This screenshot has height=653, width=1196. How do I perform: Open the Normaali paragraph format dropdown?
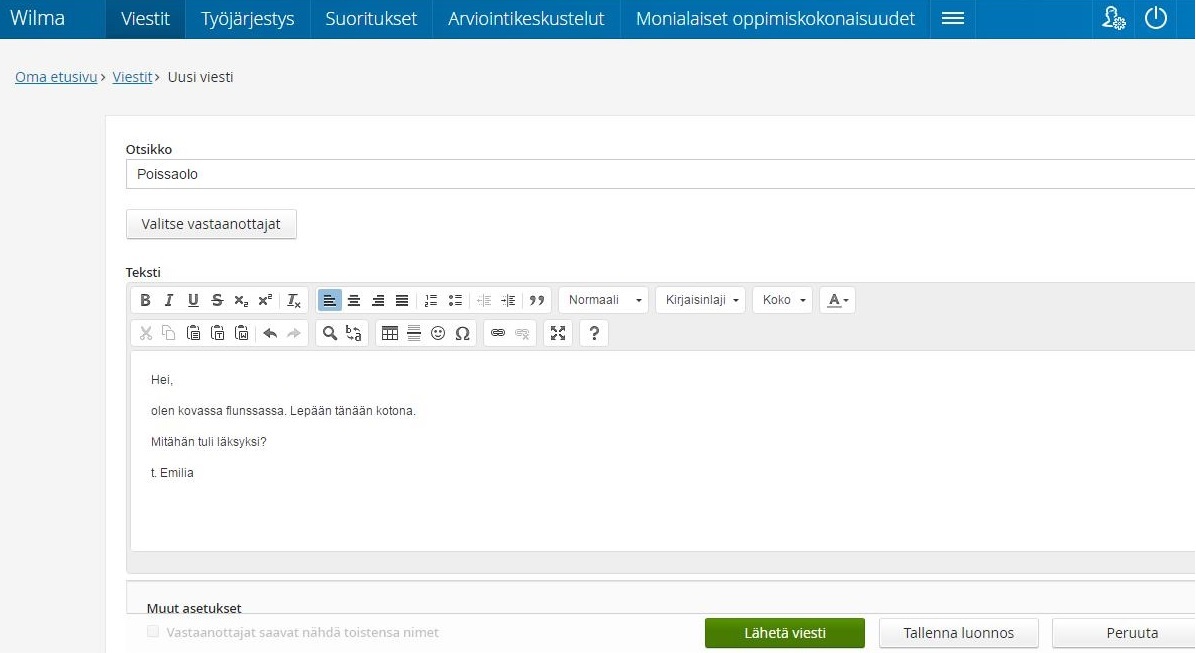(x=604, y=300)
